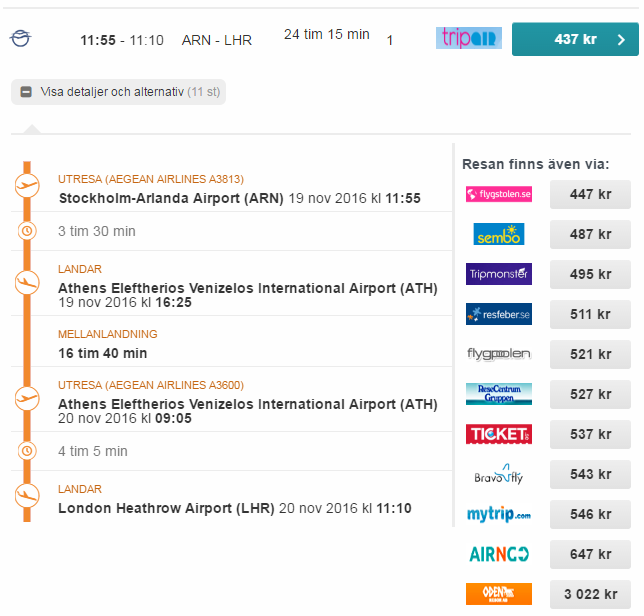Click the flygstolen.se logo

tap(499, 194)
